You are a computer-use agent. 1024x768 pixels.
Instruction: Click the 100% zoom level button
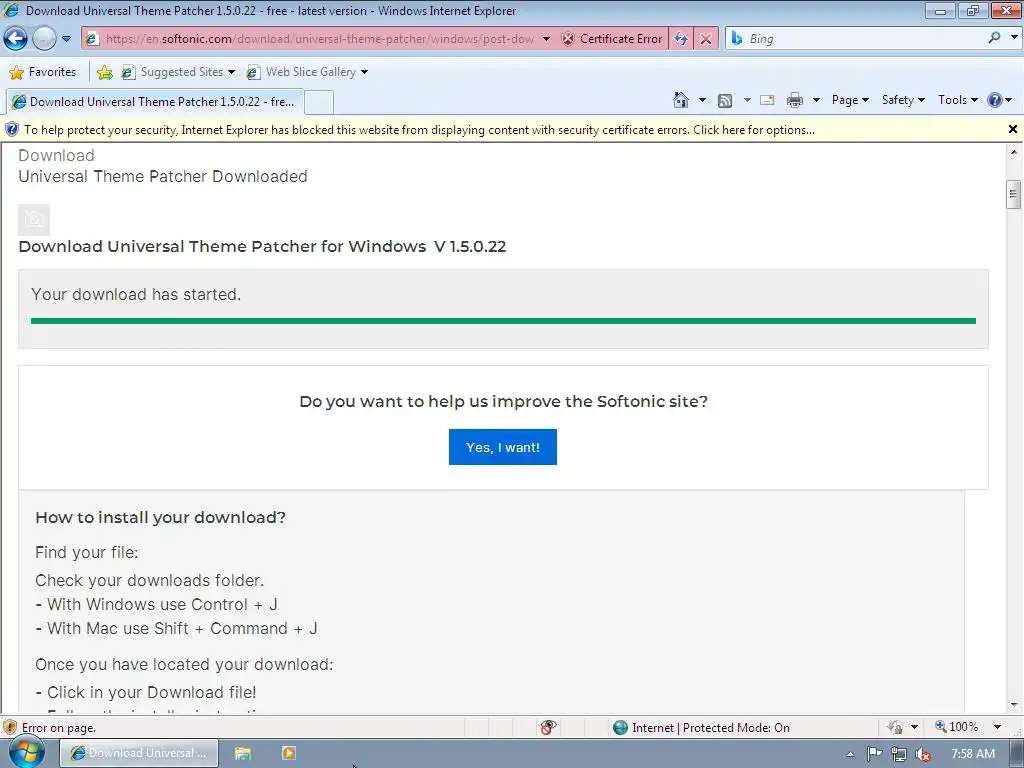coord(957,727)
